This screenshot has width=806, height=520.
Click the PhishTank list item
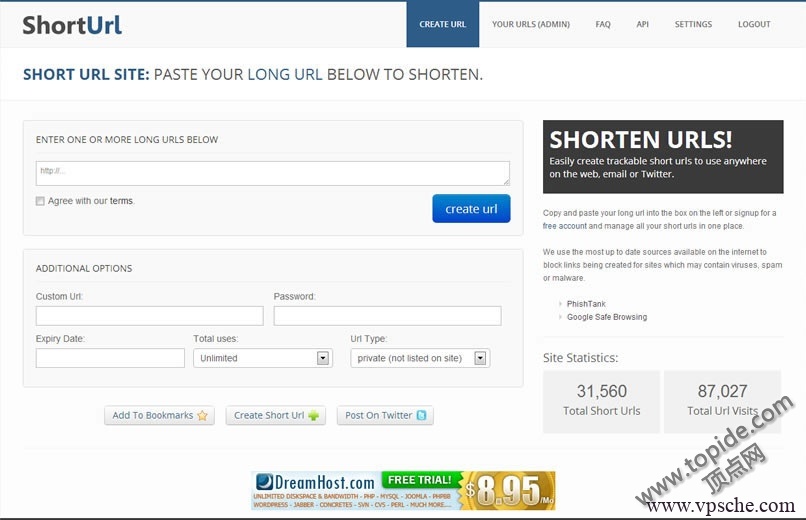586,304
